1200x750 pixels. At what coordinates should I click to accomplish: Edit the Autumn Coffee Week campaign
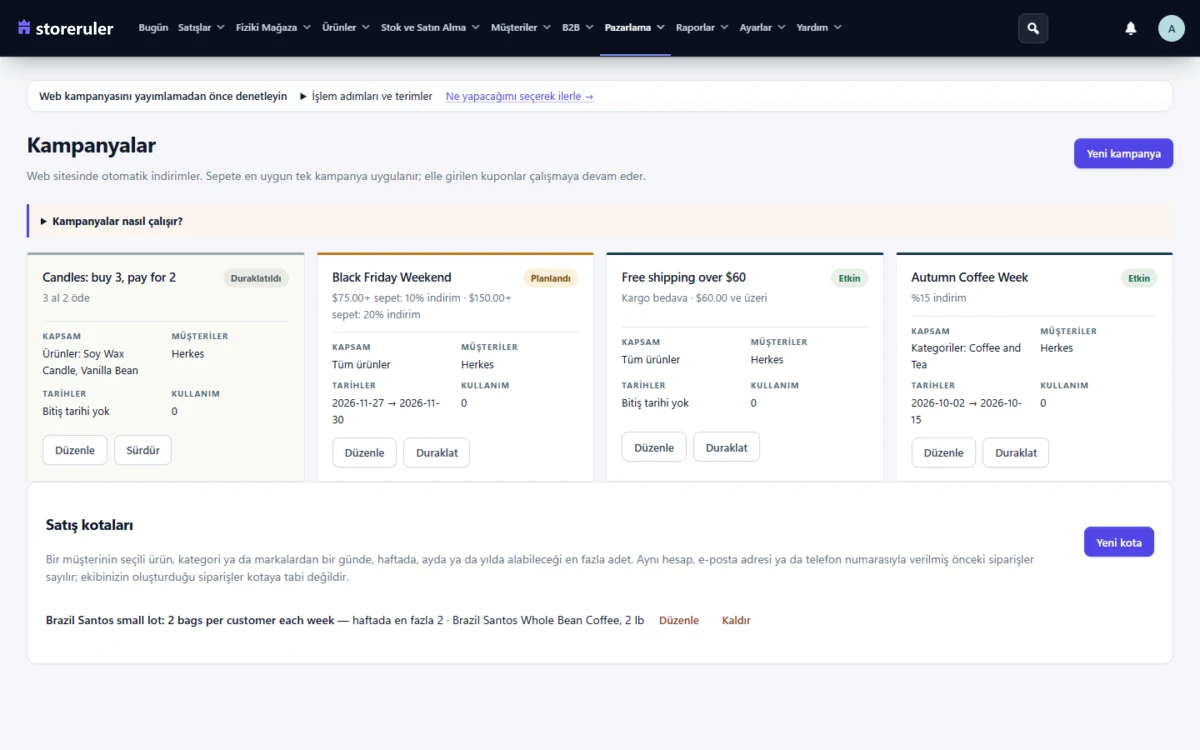pos(943,453)
